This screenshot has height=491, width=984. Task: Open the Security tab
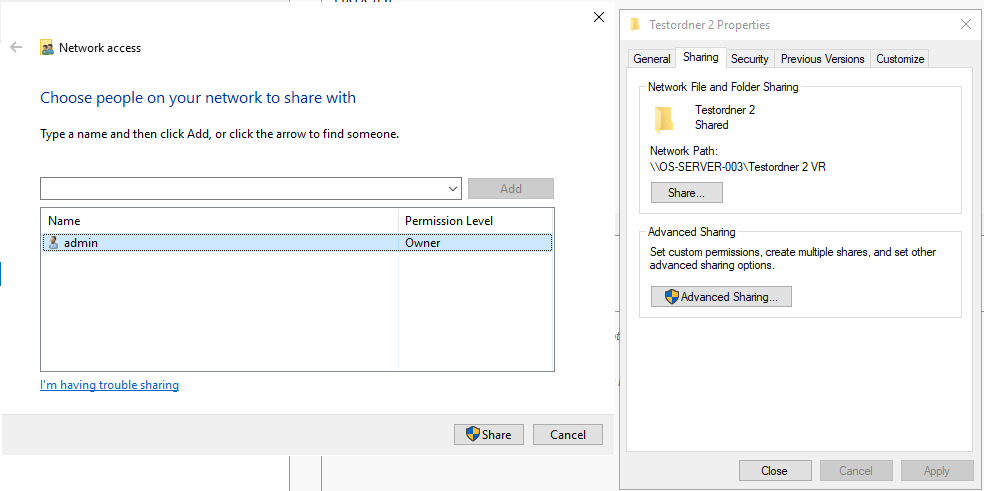[x=749, y=58]
